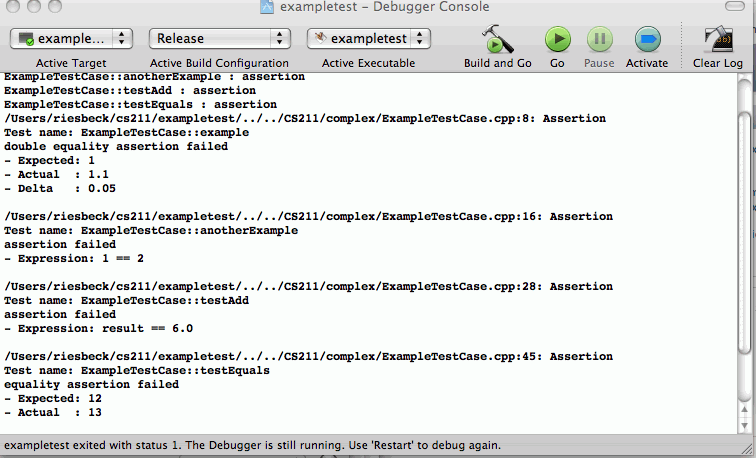
Task: Click the scrollbar up arrow
Action: [745, 411]
